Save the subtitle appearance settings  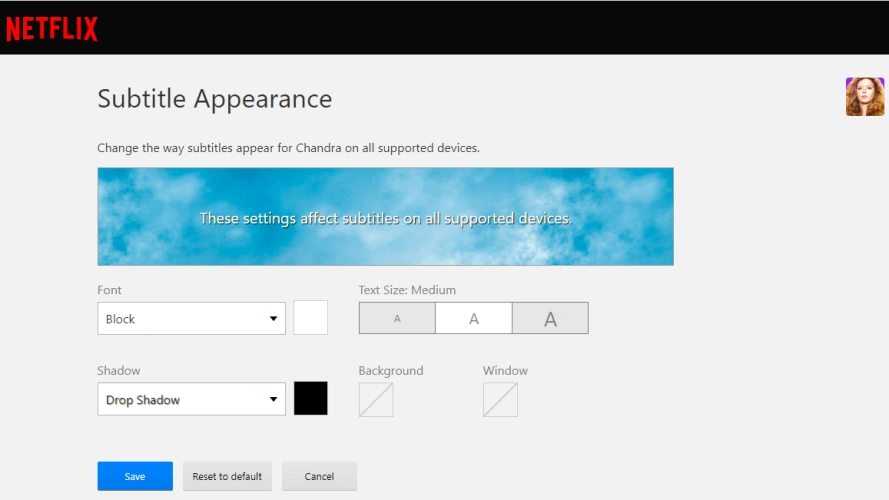coord(135,476)
